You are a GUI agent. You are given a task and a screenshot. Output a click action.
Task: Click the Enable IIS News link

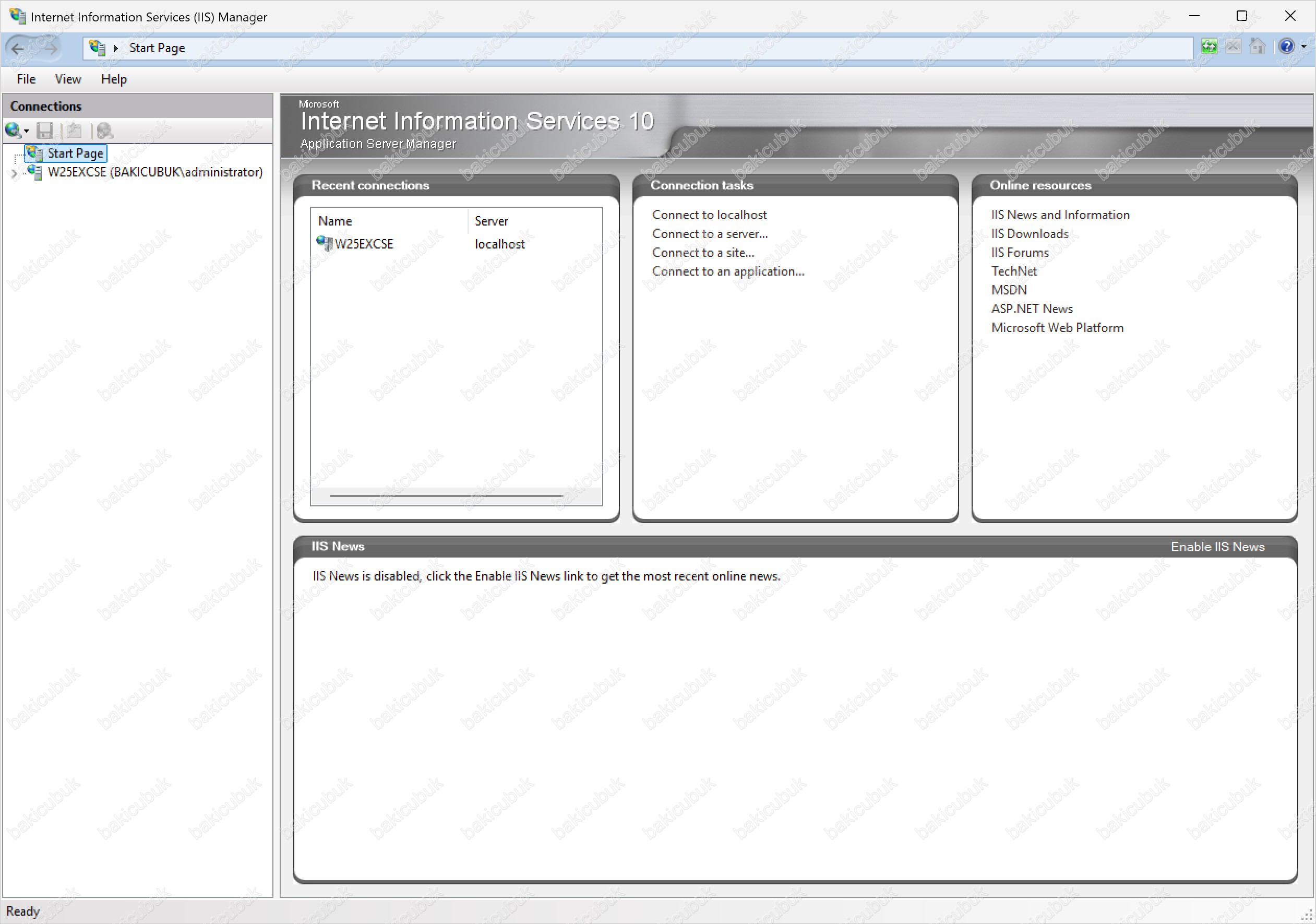(1217, 547)
